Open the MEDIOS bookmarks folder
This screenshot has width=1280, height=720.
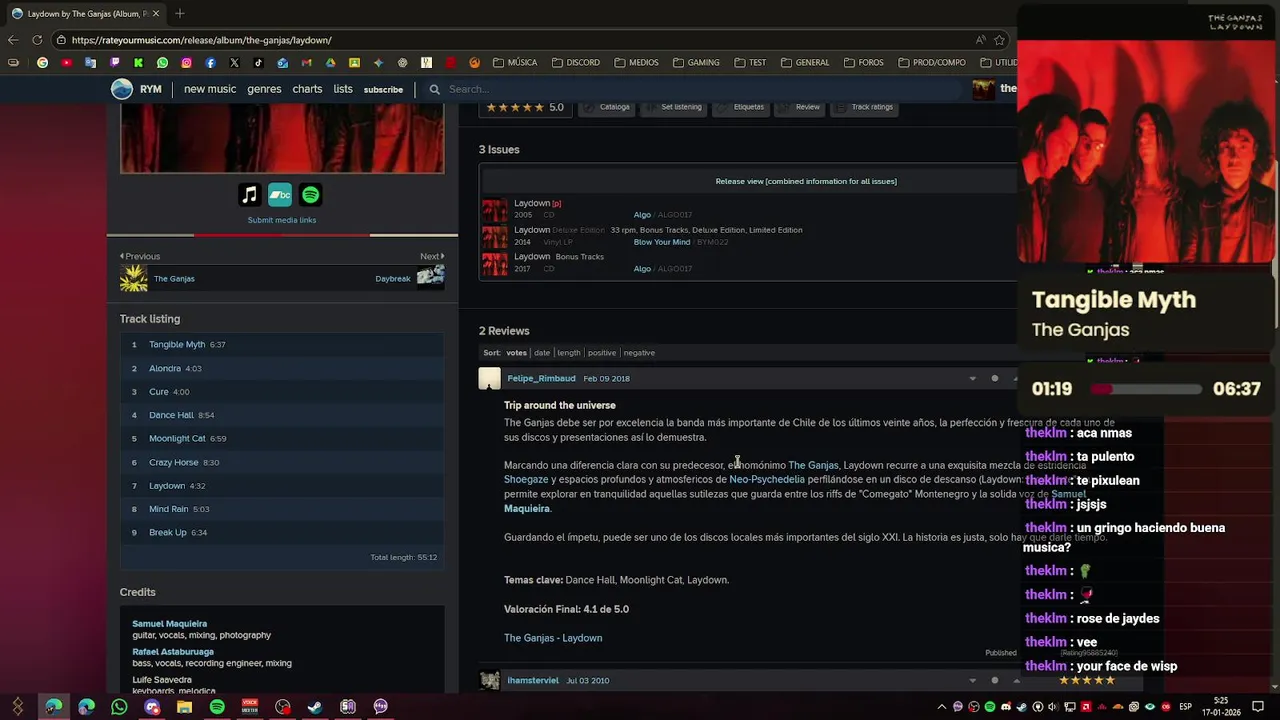coord(636,62)
